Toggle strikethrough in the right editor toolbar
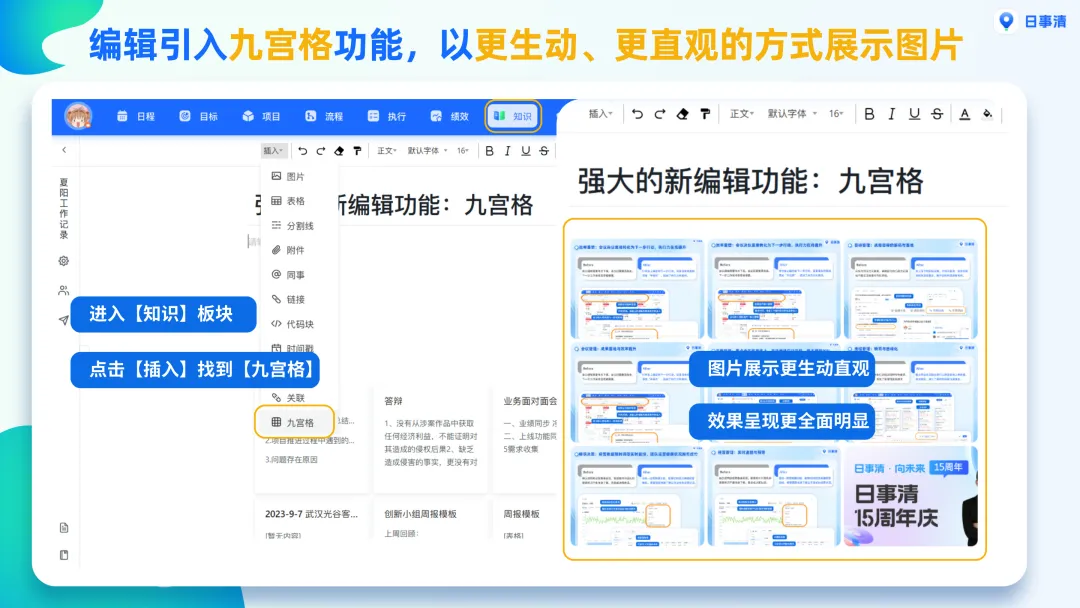Viewport: 1080px width, 608px height. pos(937,114)
